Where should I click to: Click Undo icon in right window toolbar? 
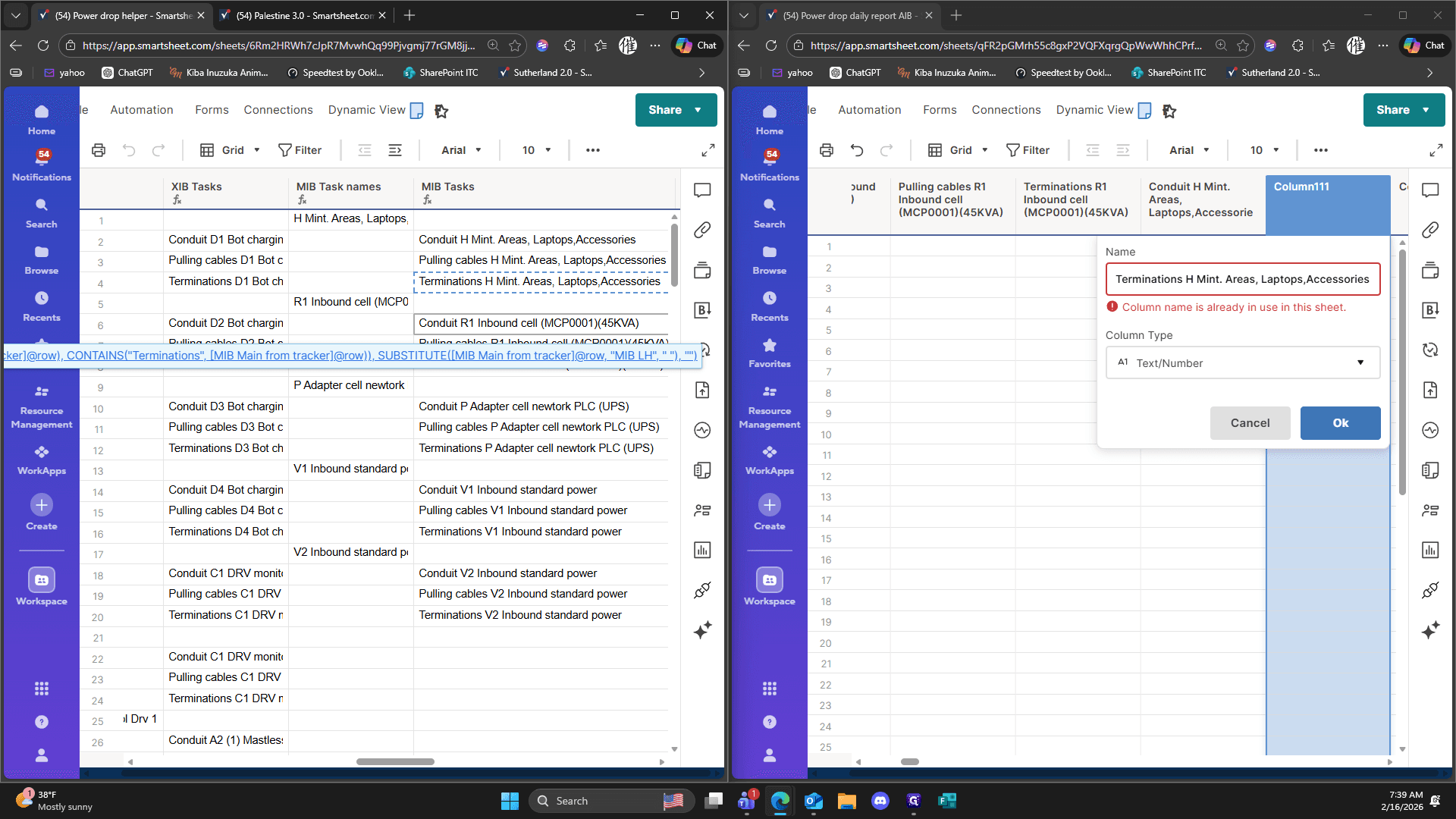857,150
